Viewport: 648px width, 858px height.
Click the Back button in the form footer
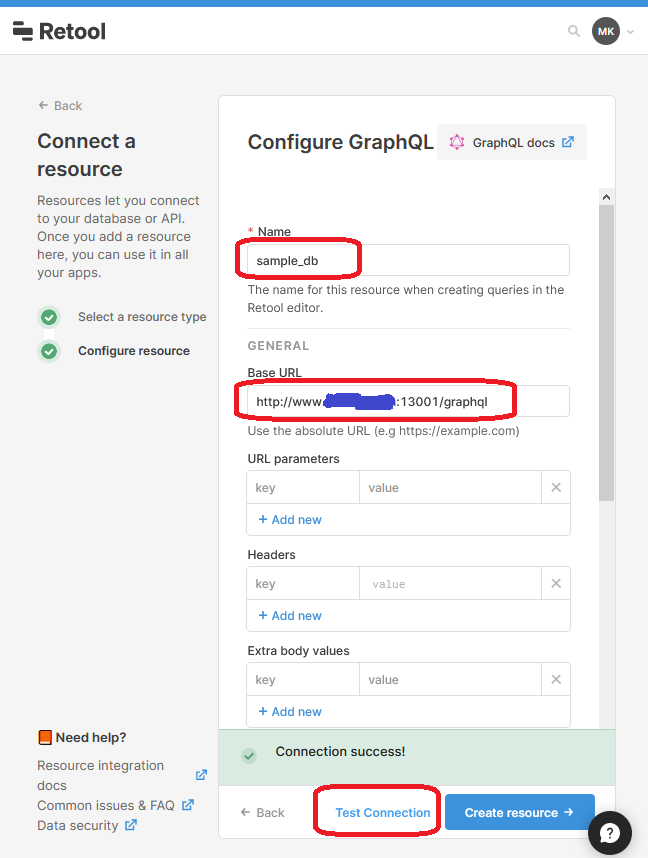point(263,813)
